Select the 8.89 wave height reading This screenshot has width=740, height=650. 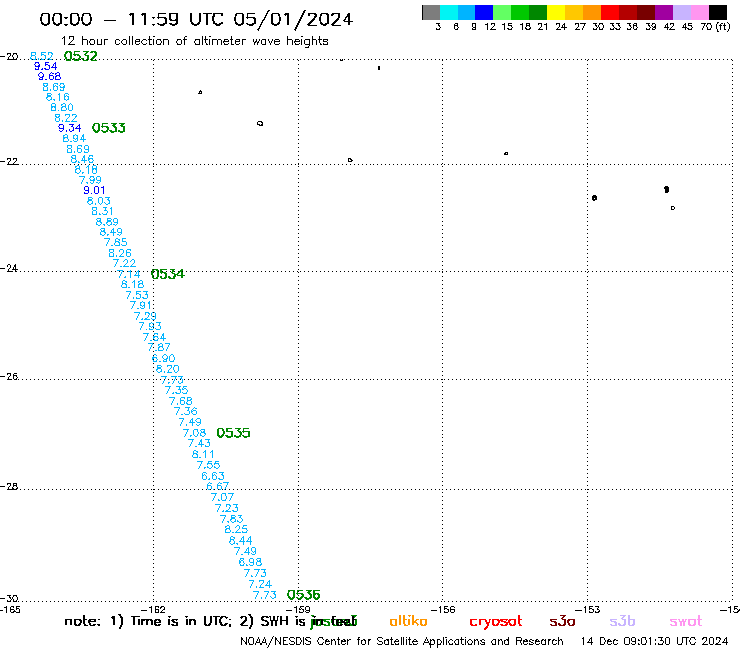107,222
